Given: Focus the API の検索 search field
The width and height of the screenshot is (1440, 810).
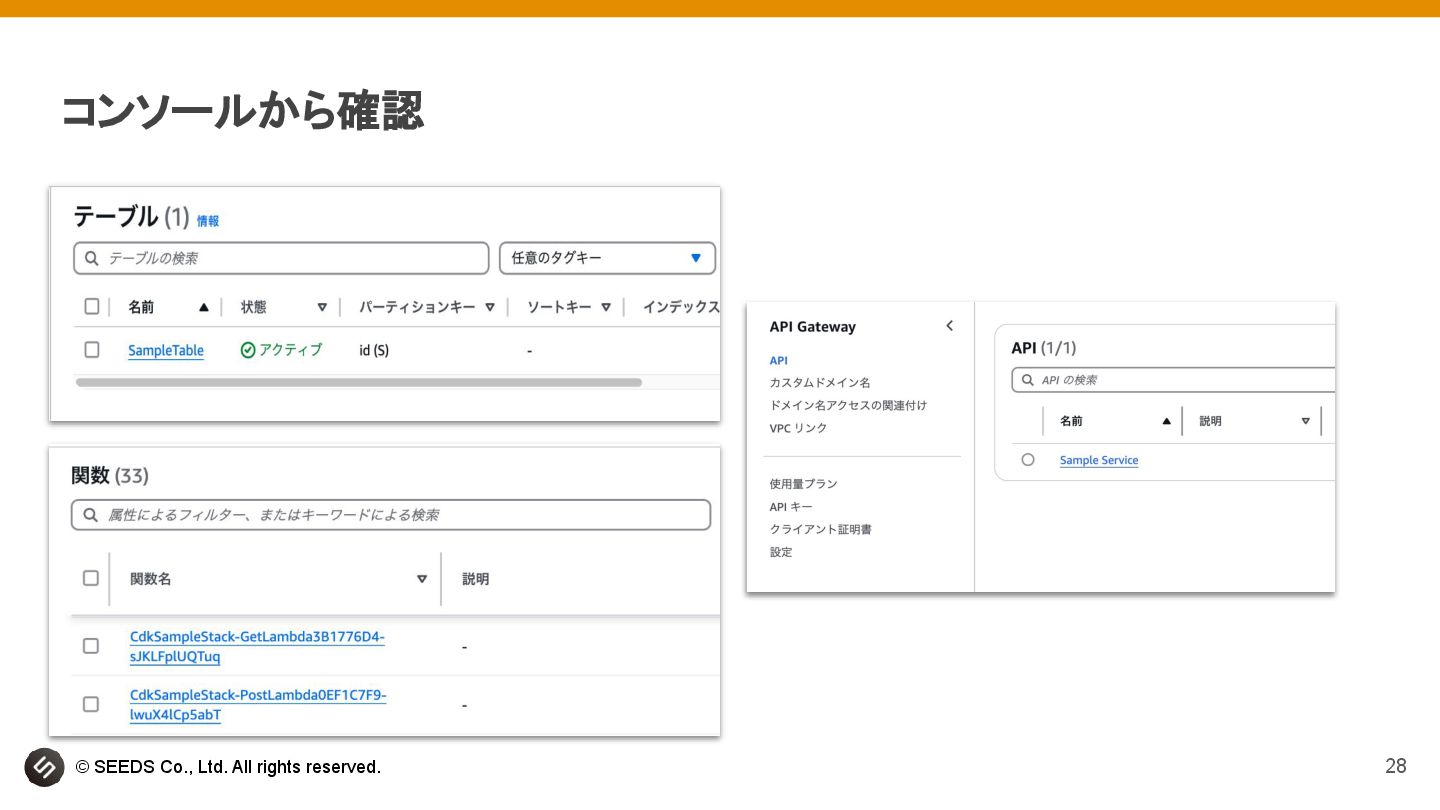Looking at the screenshot, I should point(1174,380).
